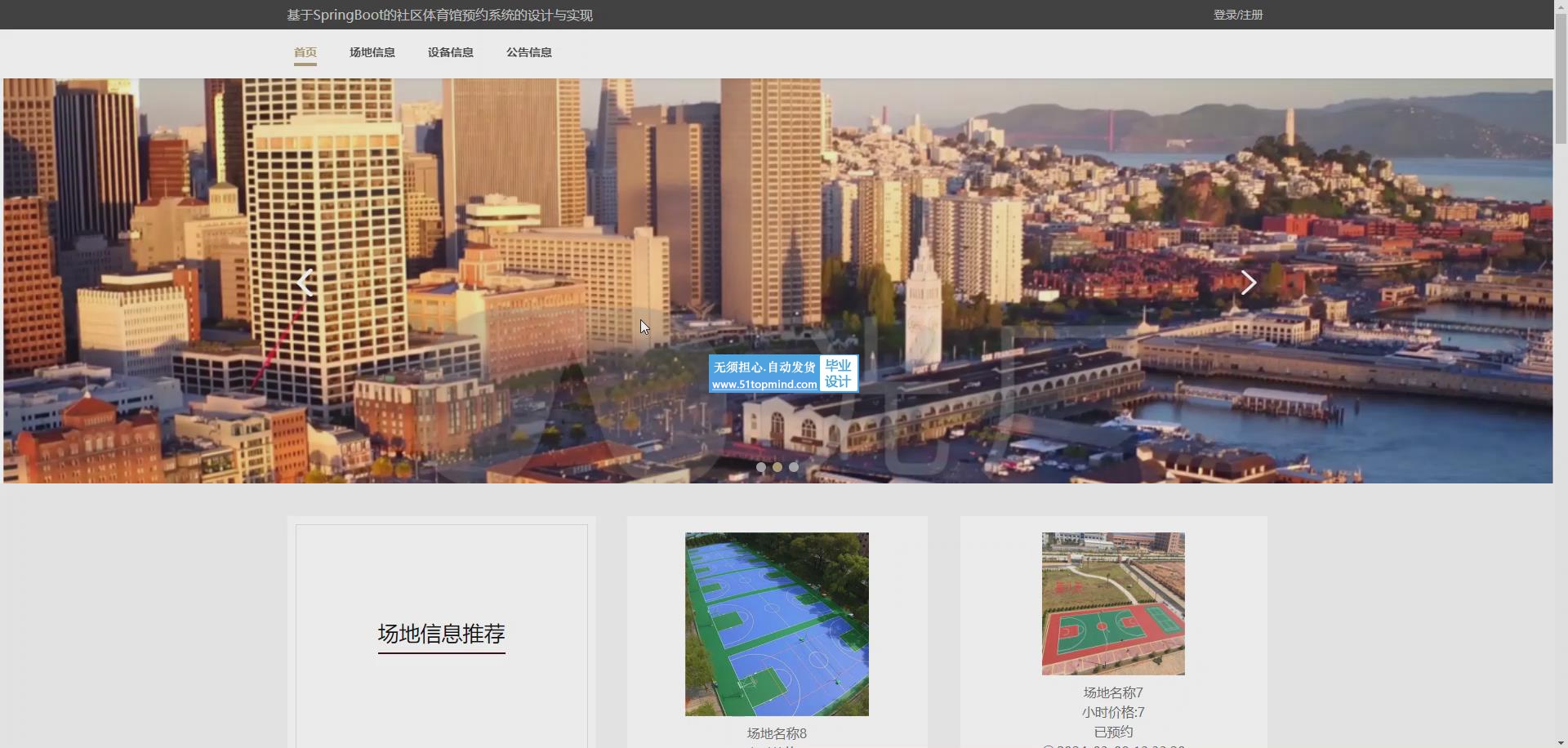This screenshot has height=748, width=1568.
Task: Click the 小时价格:7 text
Action: pos(1113,712)
